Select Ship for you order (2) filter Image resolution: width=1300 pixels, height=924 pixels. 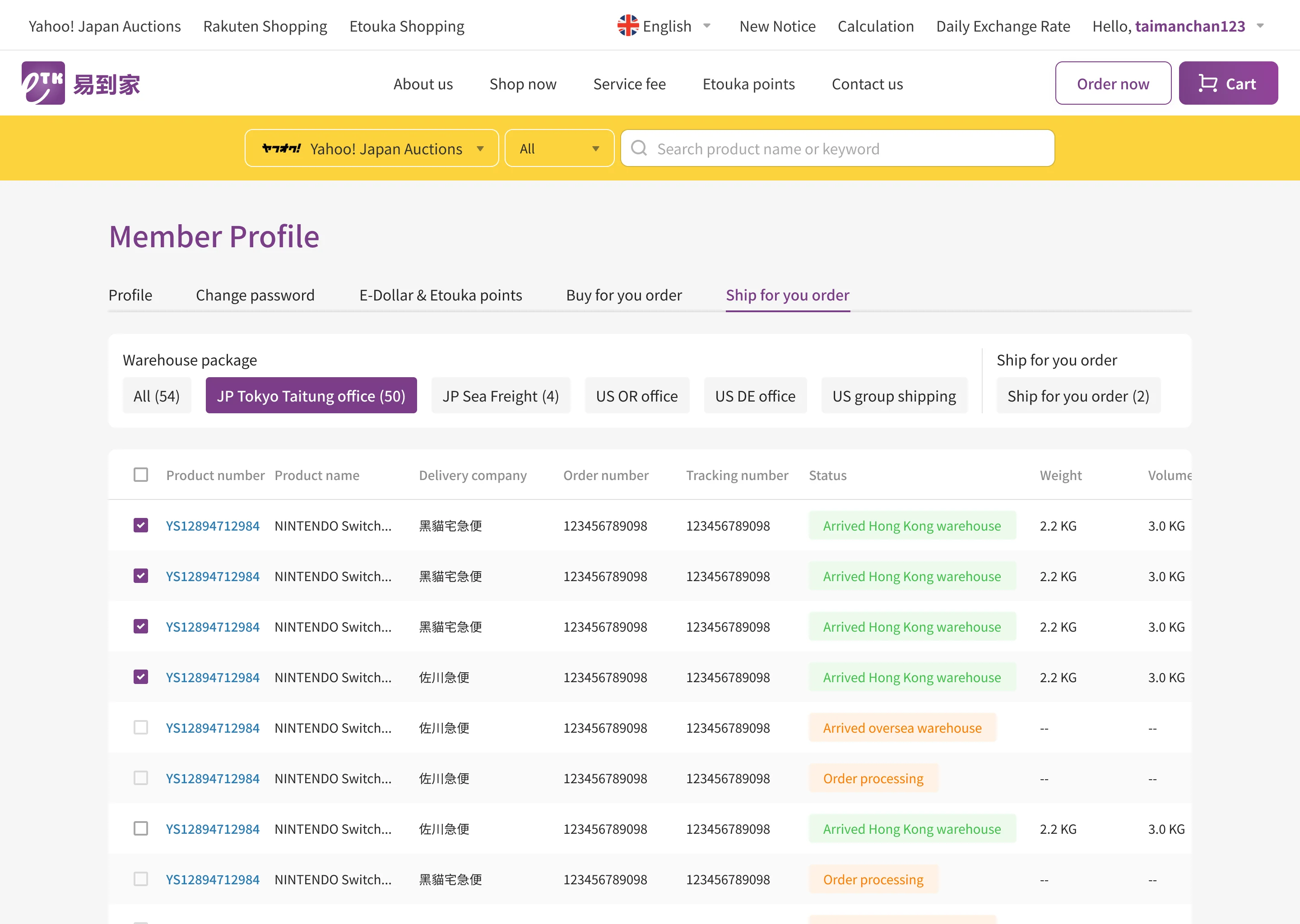tap(1078, 395)
